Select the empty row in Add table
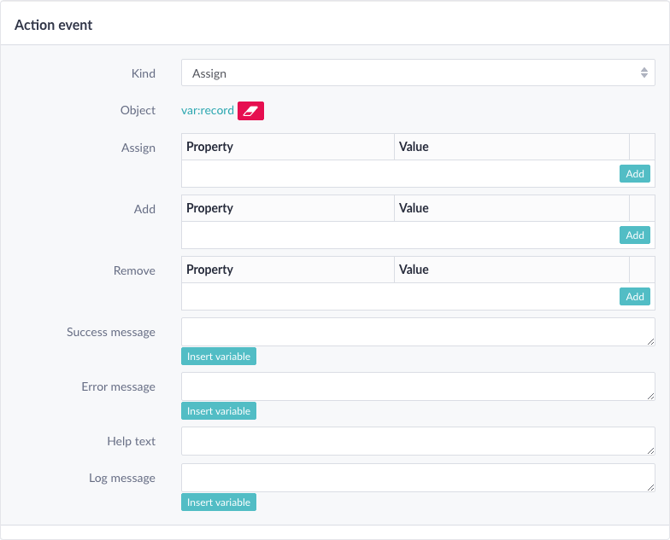This screenshot has width=670, height=540. pyautogui.click(x=400, y=235)
